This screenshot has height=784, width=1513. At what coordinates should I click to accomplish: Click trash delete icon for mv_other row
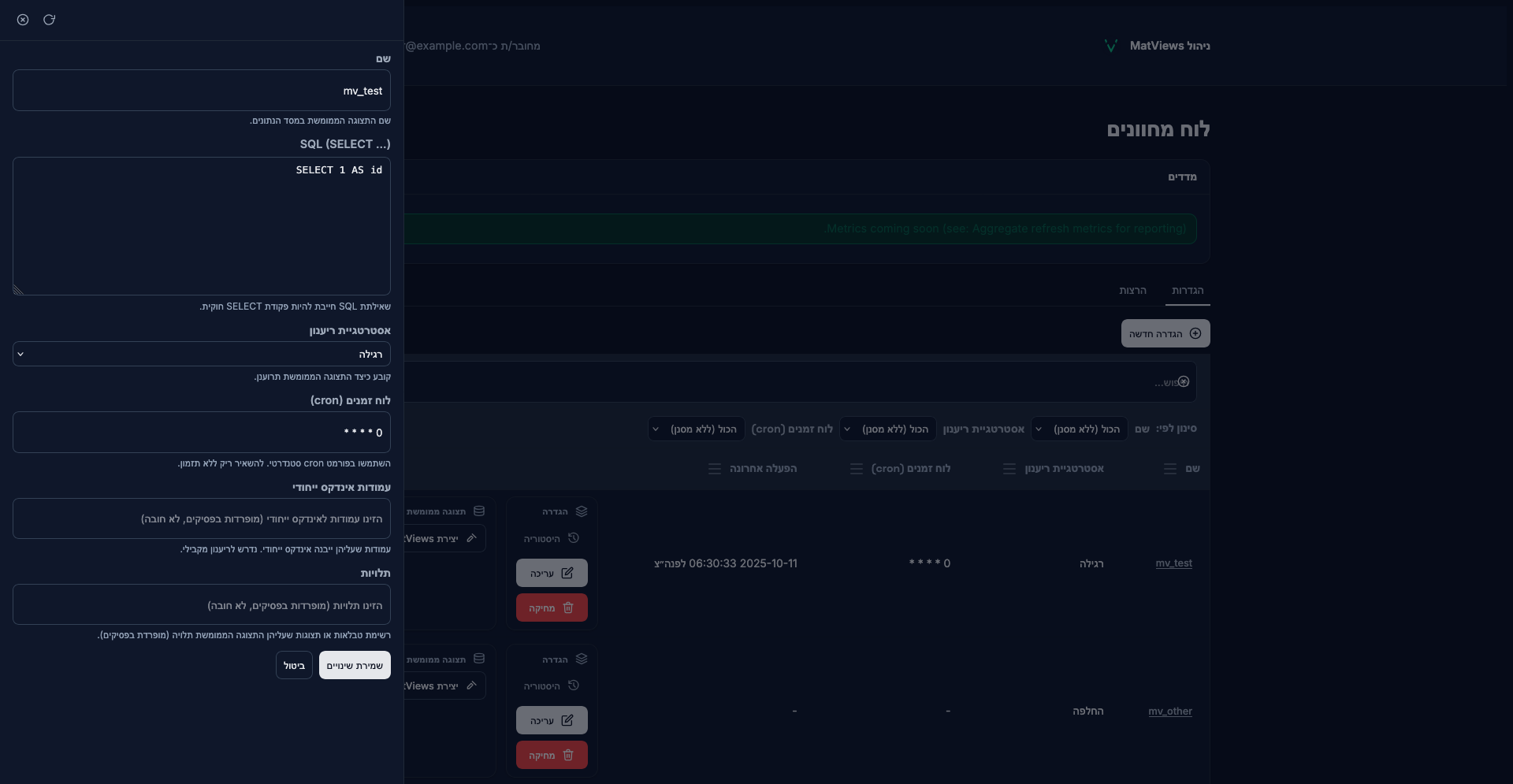point(567,755)
